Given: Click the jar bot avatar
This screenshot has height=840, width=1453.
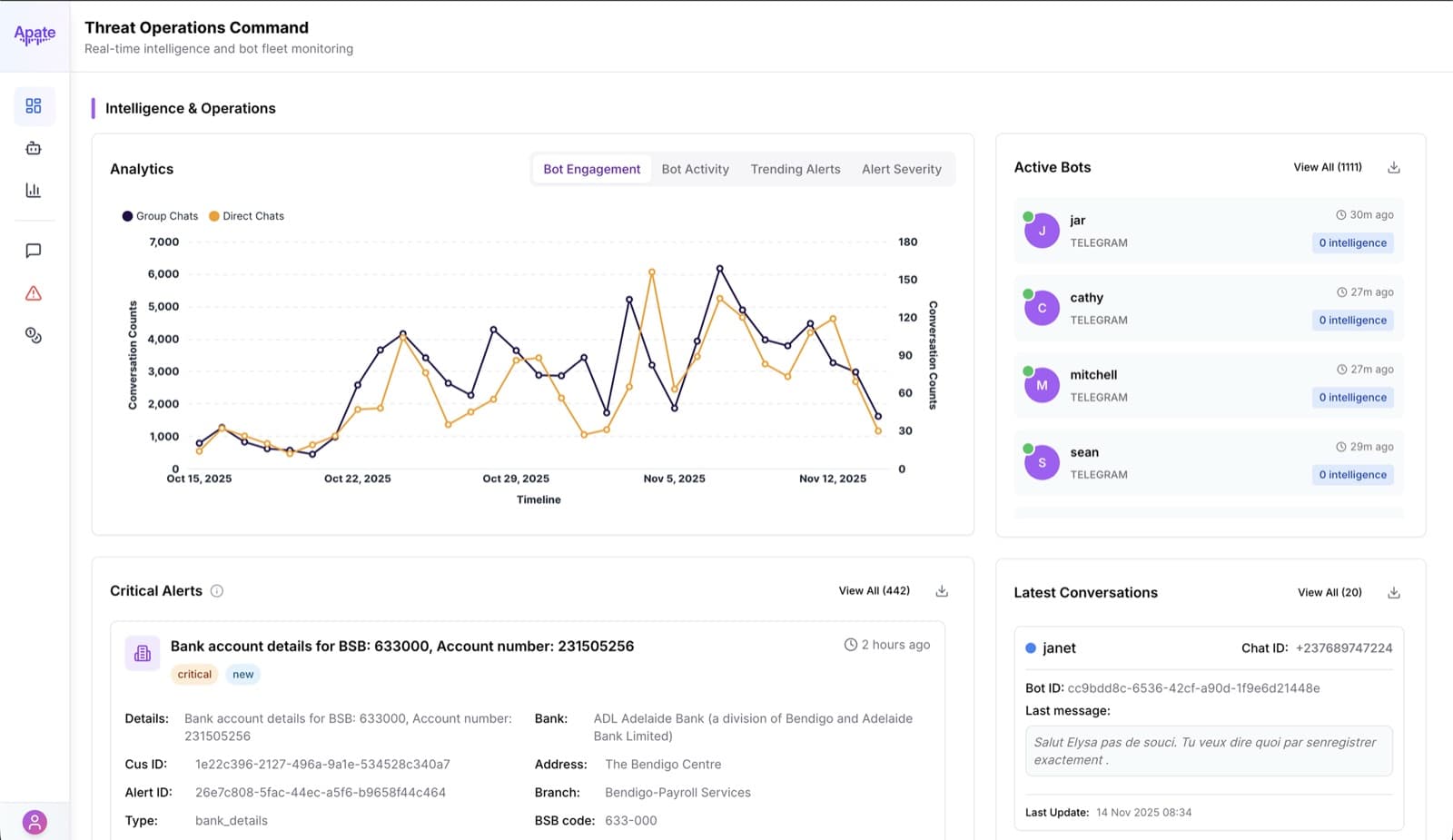Looking at the screenshot, I should point(1042,231).
